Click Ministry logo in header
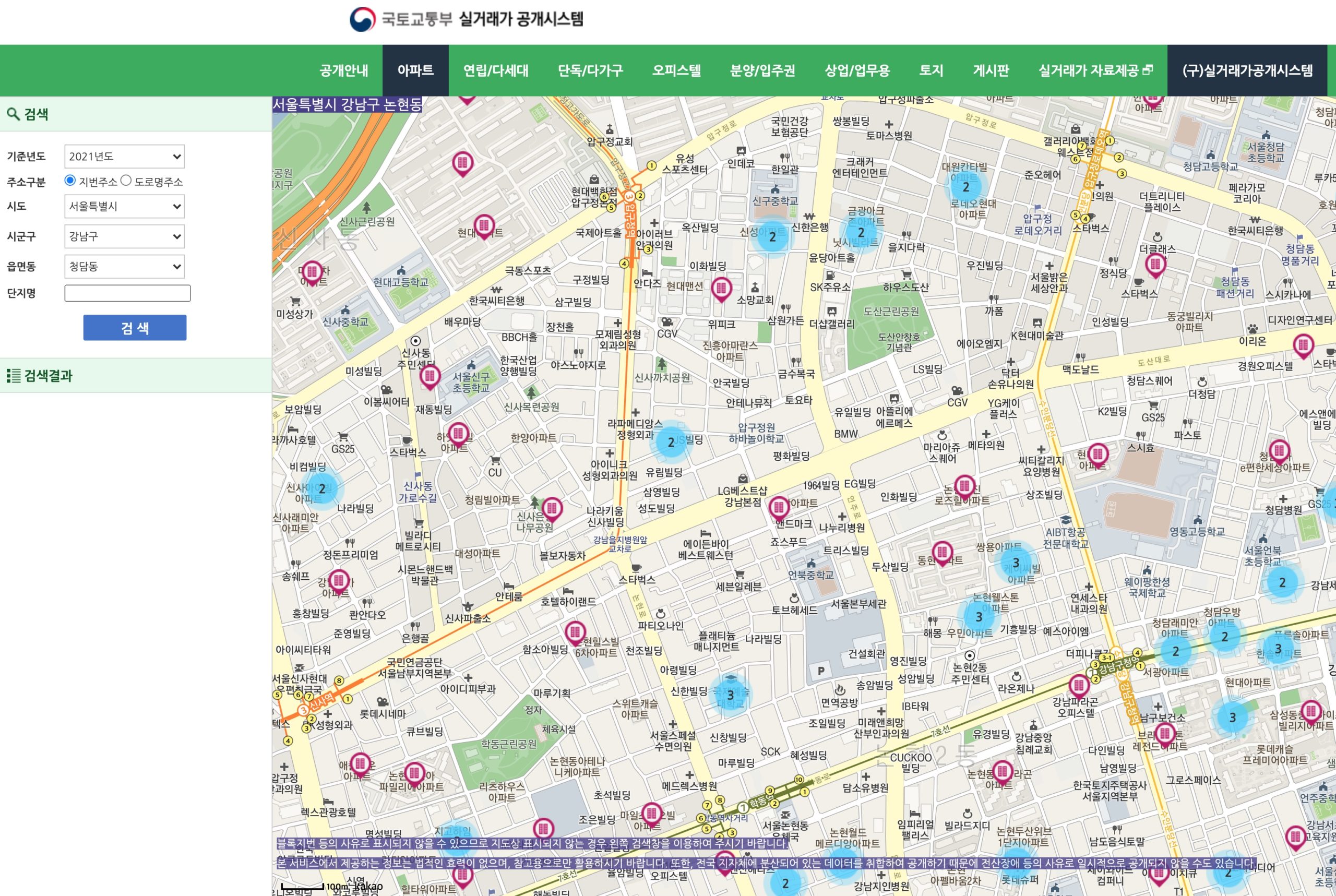Viewport: 1336px width, 896px height. click(362, 19)
